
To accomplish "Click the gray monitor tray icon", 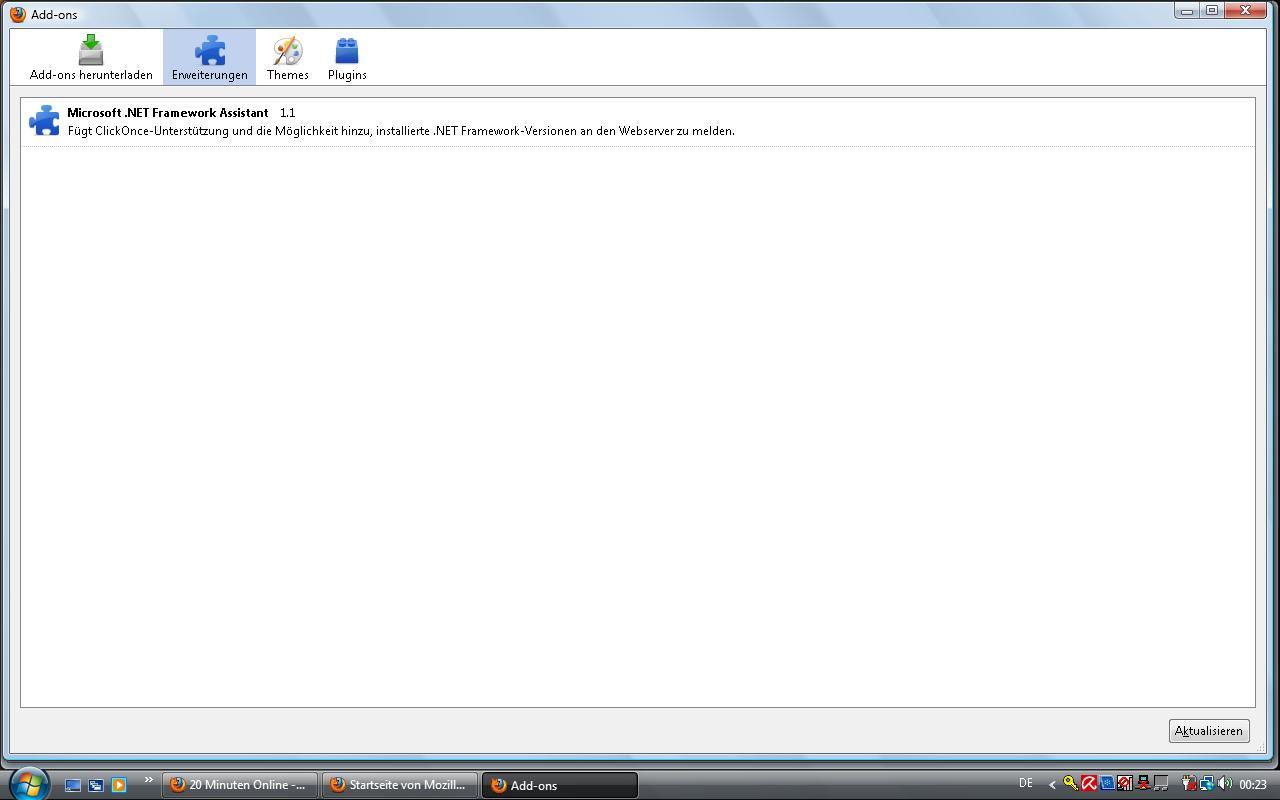I will [x=1161, y=784].
